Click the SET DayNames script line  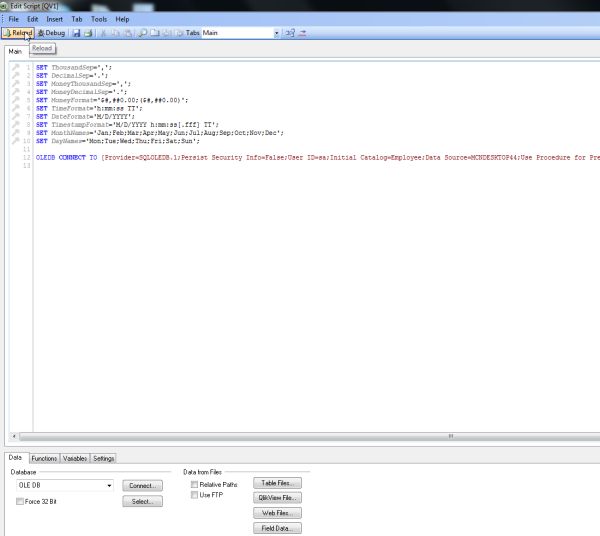point(117,141)
